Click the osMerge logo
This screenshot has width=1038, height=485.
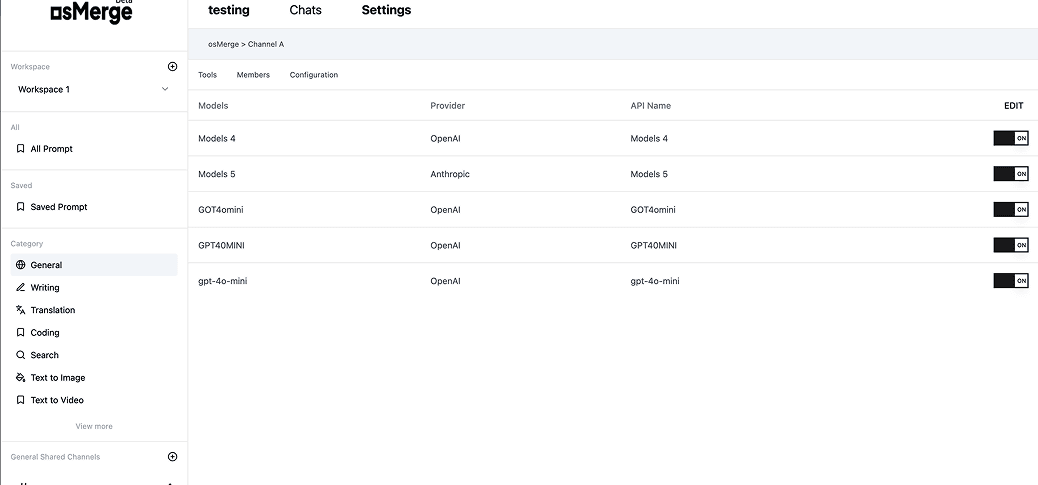tap(91, 12)
